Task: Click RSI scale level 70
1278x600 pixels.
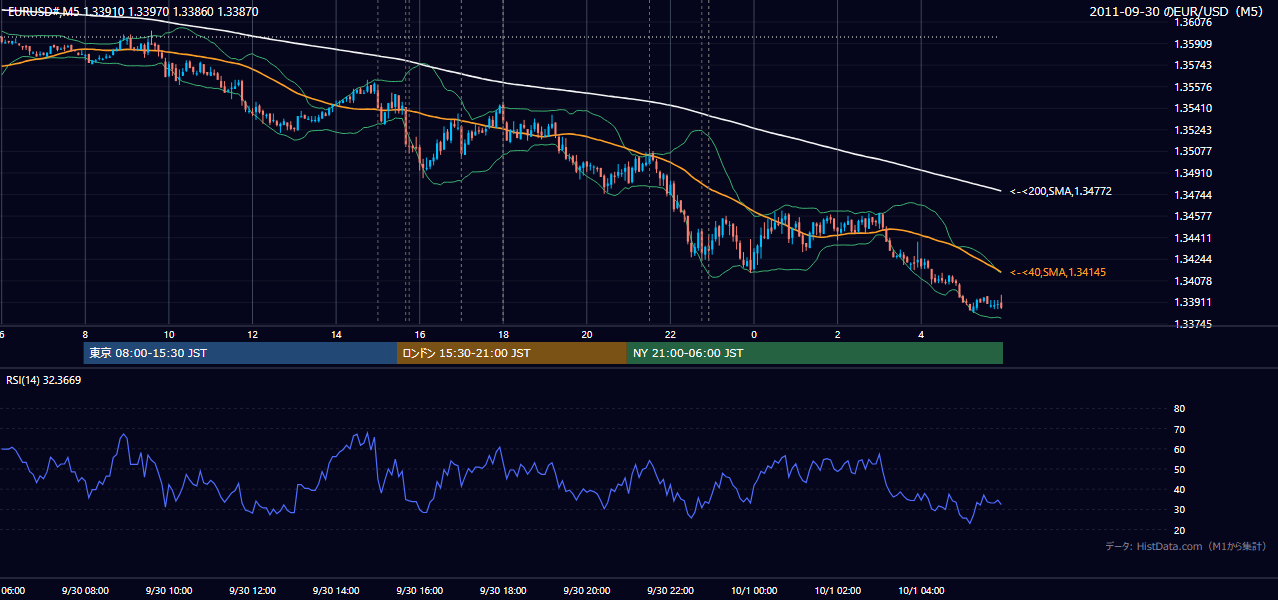Action: [1179, 429]
